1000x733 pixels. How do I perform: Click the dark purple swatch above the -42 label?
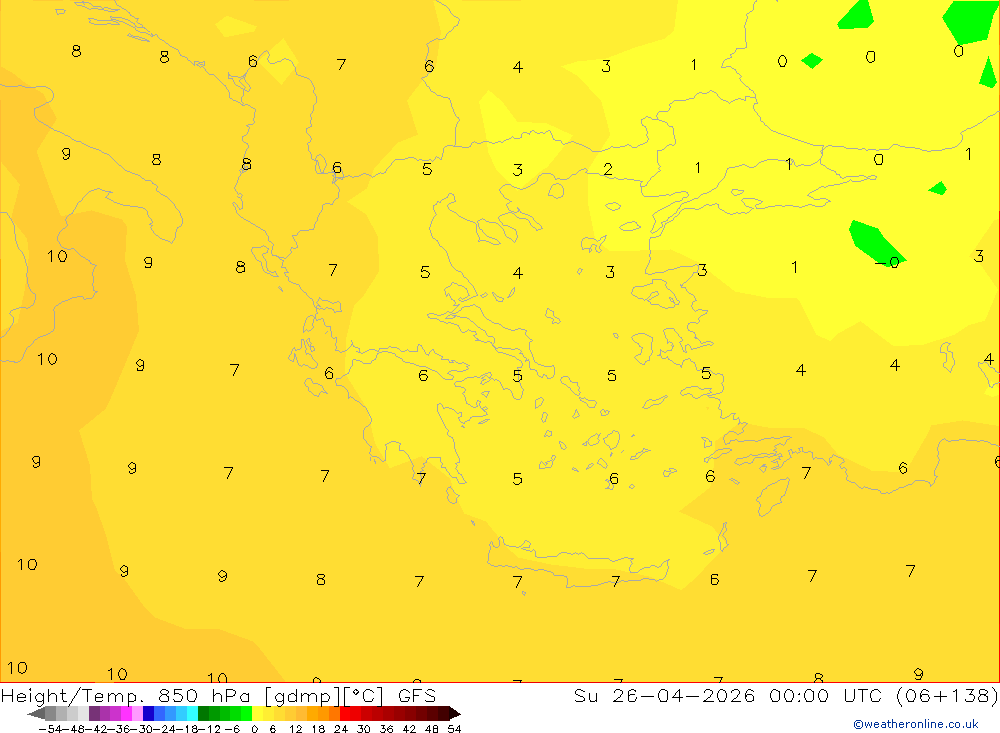(x=94, y=713)
